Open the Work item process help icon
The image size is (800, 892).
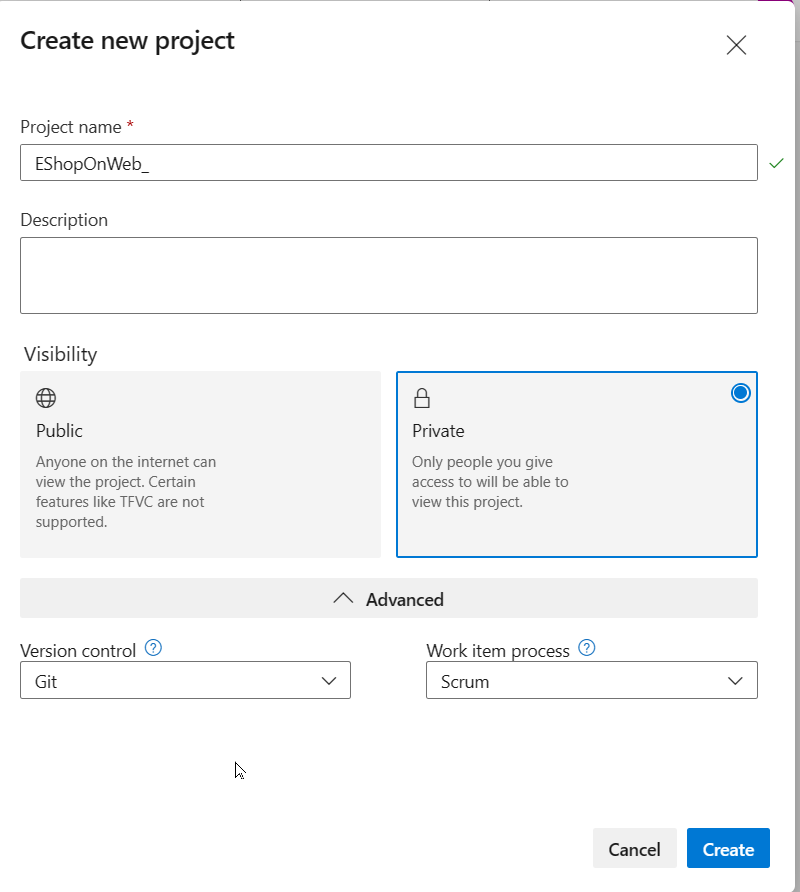(589, 648)
